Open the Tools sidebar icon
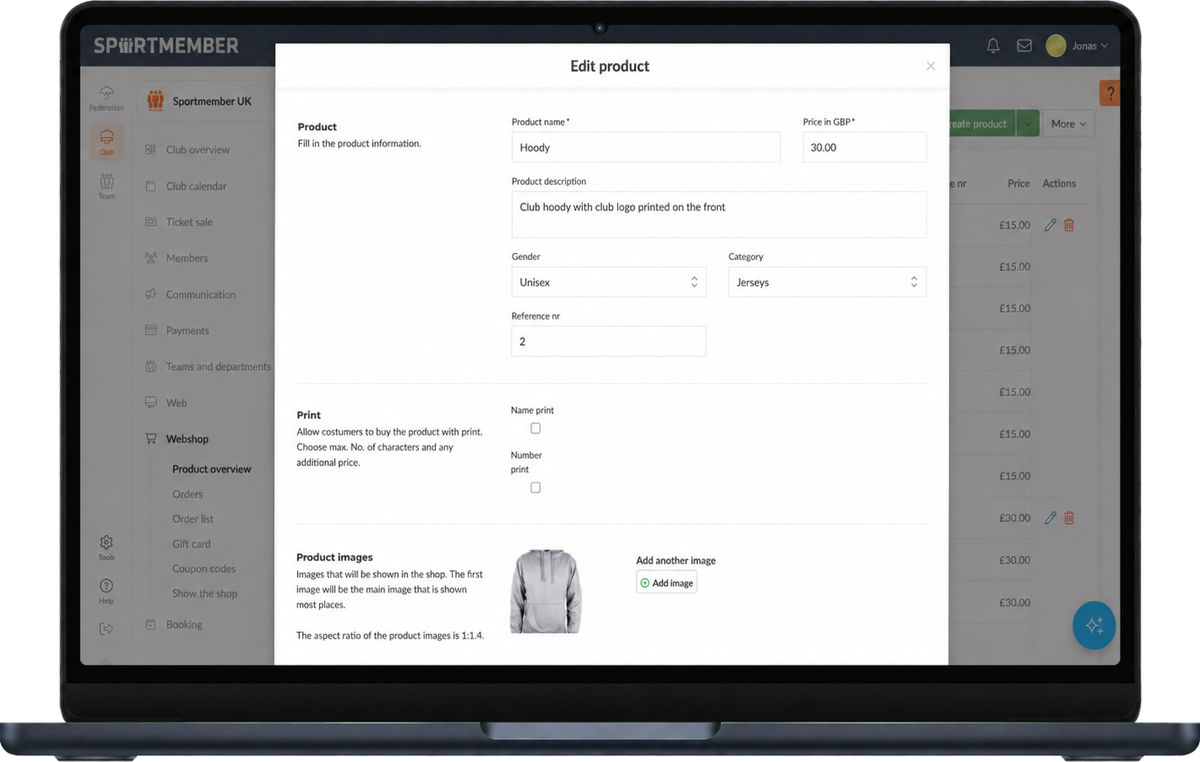 (x=106, y=548)
